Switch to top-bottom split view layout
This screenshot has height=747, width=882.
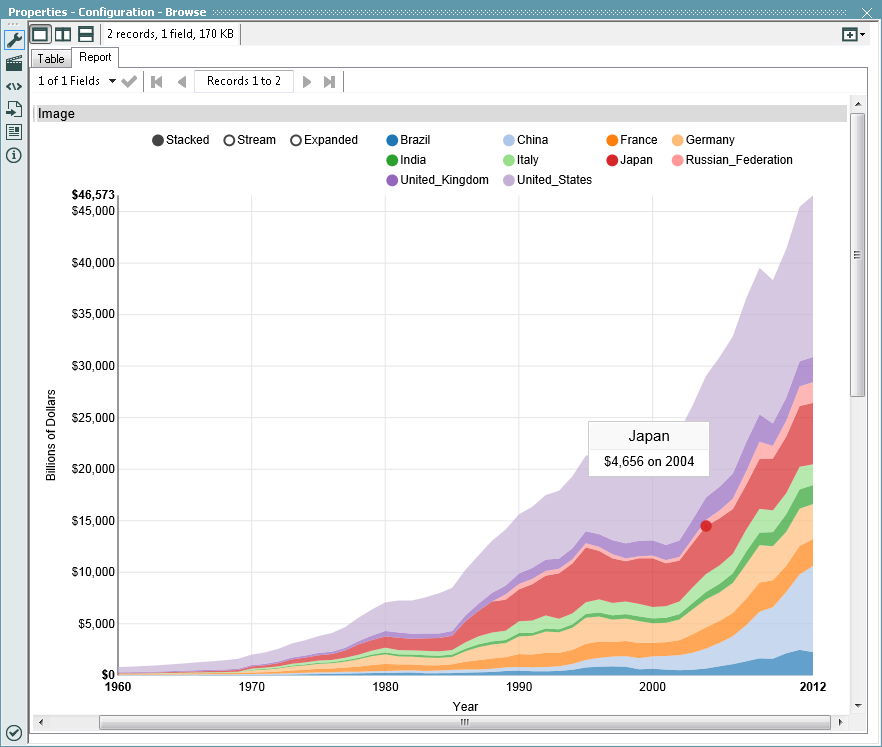coord(86,34)
